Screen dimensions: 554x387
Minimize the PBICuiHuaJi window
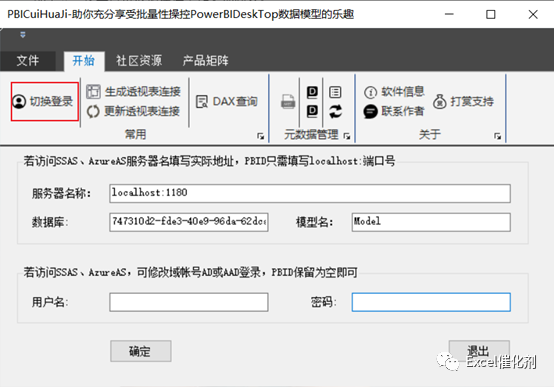point(449,14)
